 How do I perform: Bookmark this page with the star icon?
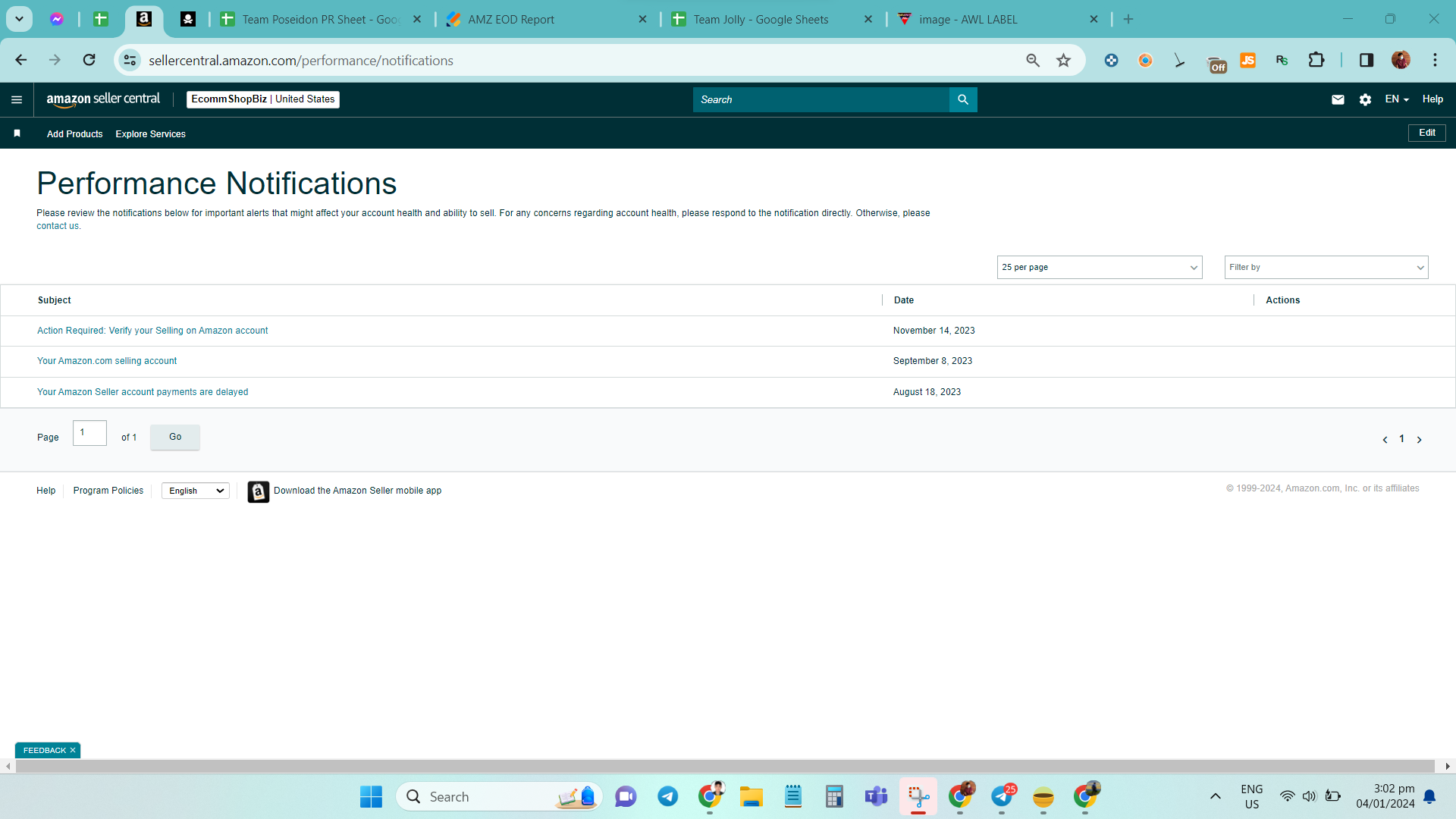coord(1064,60)
